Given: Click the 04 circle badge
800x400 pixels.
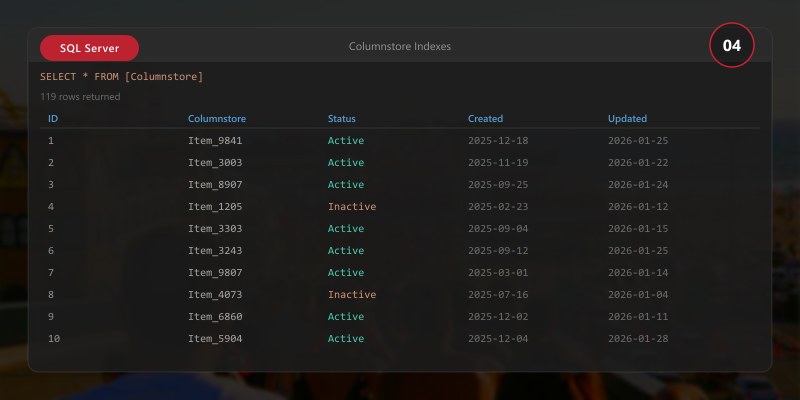Looking at the screenshot, I should (732, 45).
